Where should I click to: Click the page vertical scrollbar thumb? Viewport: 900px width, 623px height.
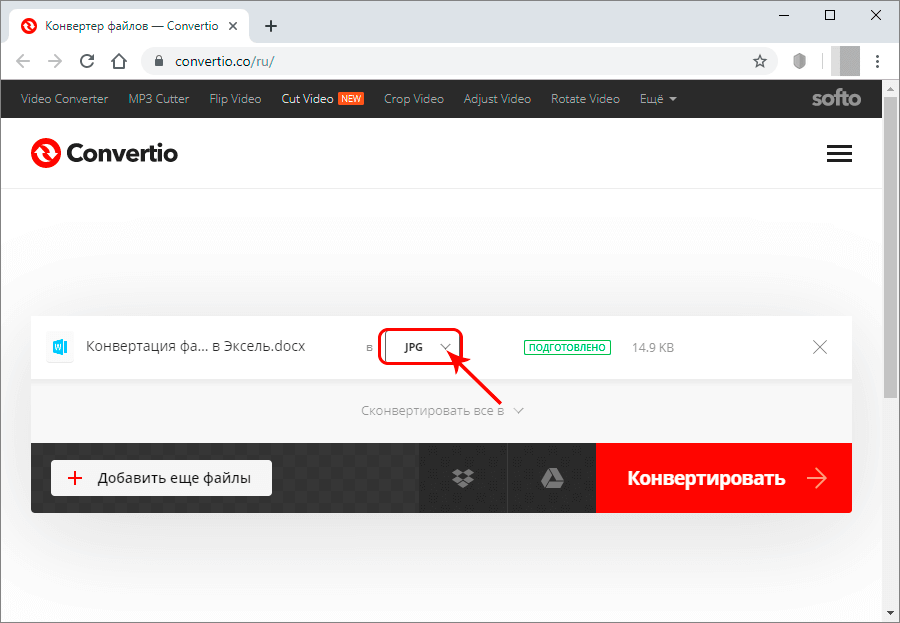pos(891,247)
